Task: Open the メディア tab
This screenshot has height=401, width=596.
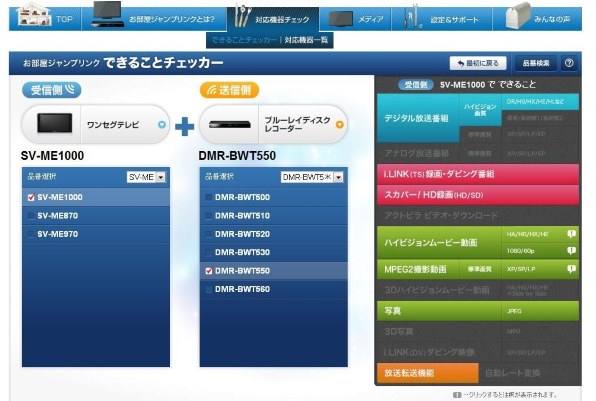Action: [355, 19]
